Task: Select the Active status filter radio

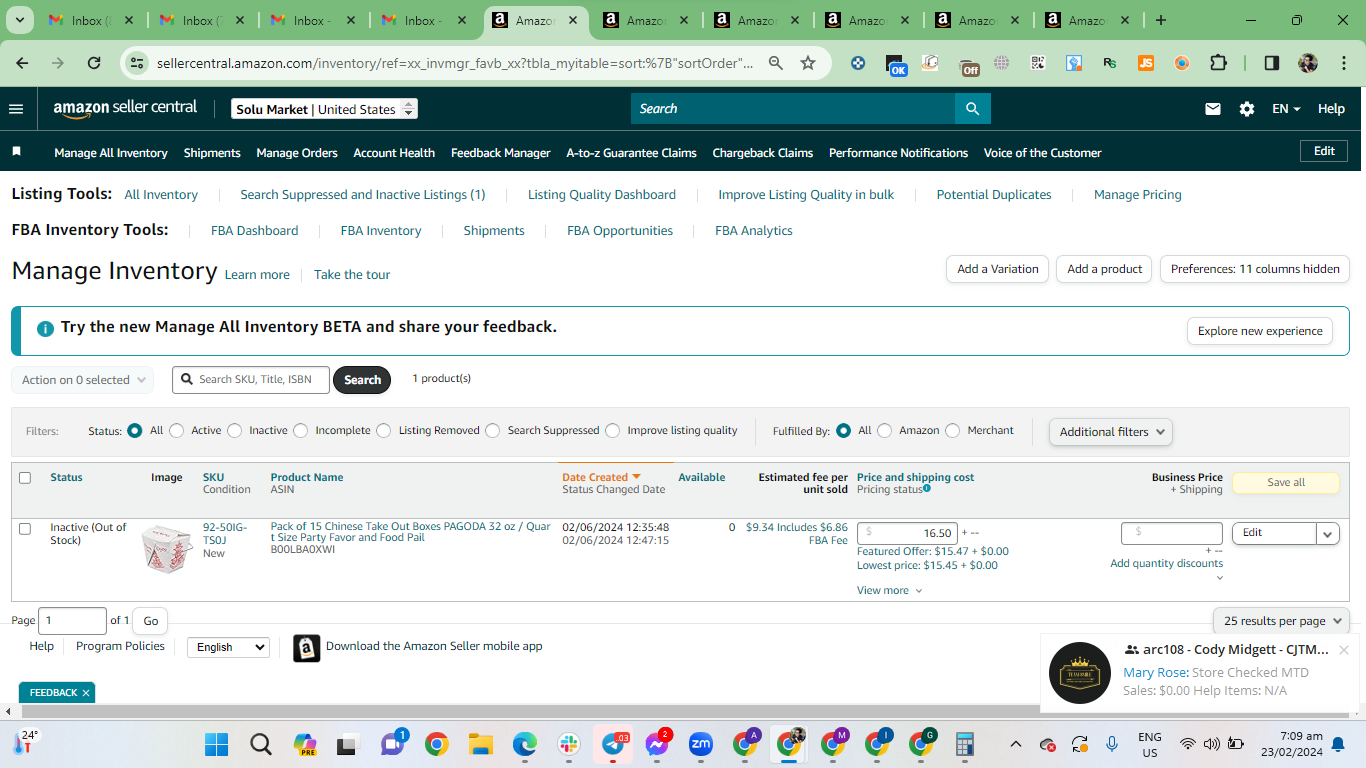Action: click(177, 431)
